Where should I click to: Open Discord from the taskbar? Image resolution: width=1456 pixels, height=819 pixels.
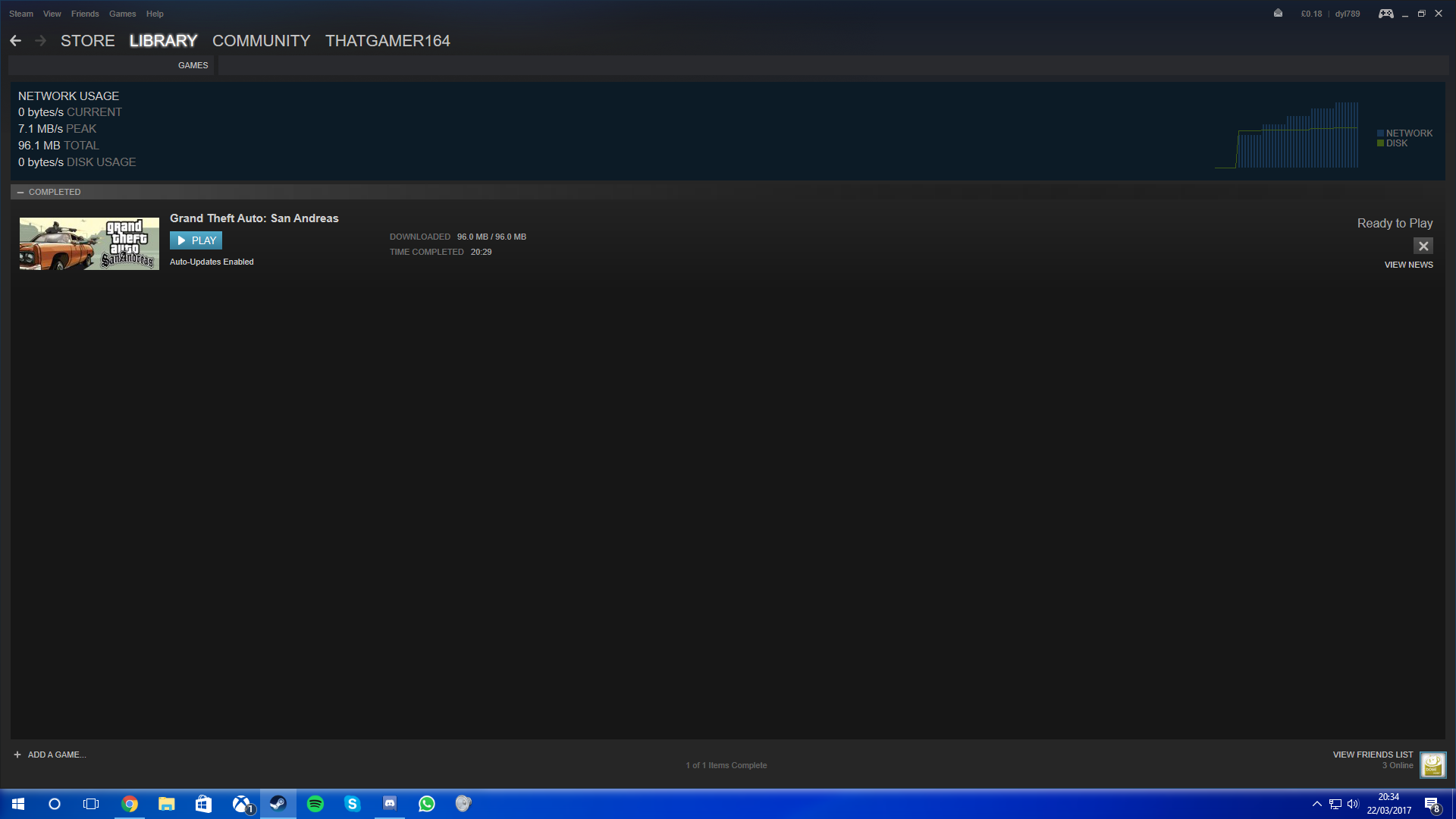[390, 804]
